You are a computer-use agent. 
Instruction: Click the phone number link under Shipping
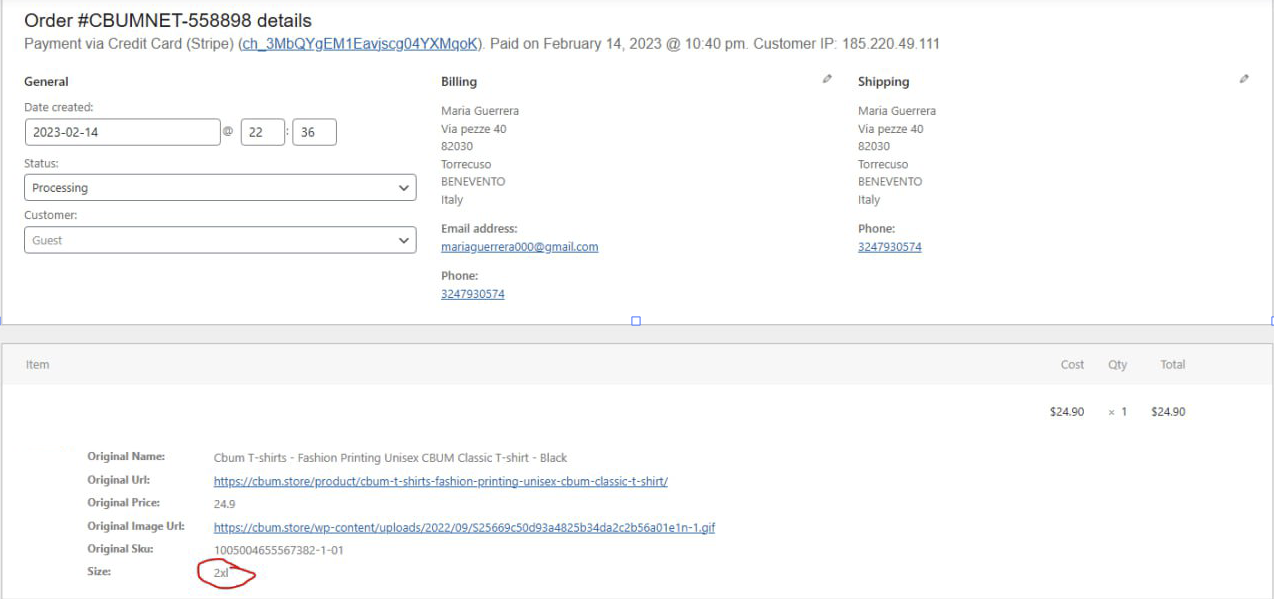[889, 247]
